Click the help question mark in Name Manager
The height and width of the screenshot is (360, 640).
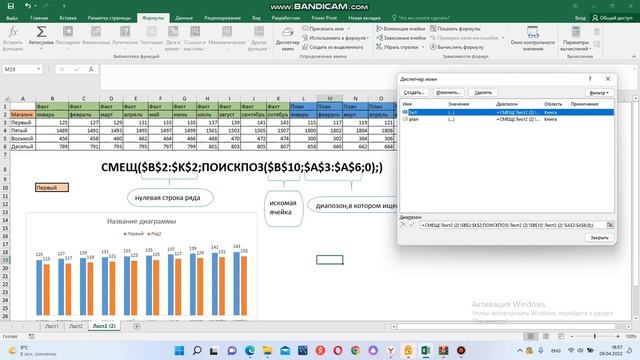pyautogui.click(x=590, y=79)
